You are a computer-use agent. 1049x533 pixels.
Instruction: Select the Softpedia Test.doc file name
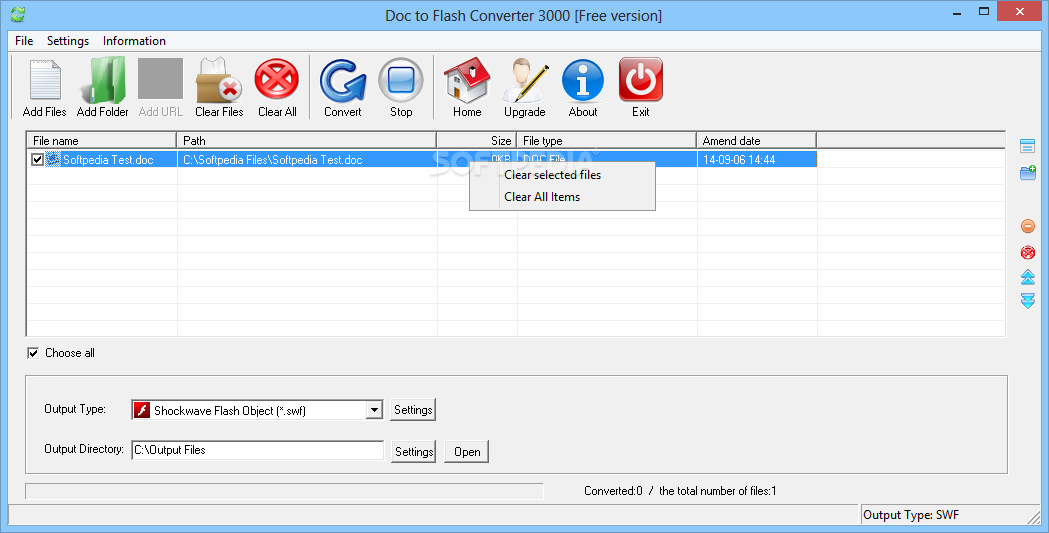pos(108,160)
